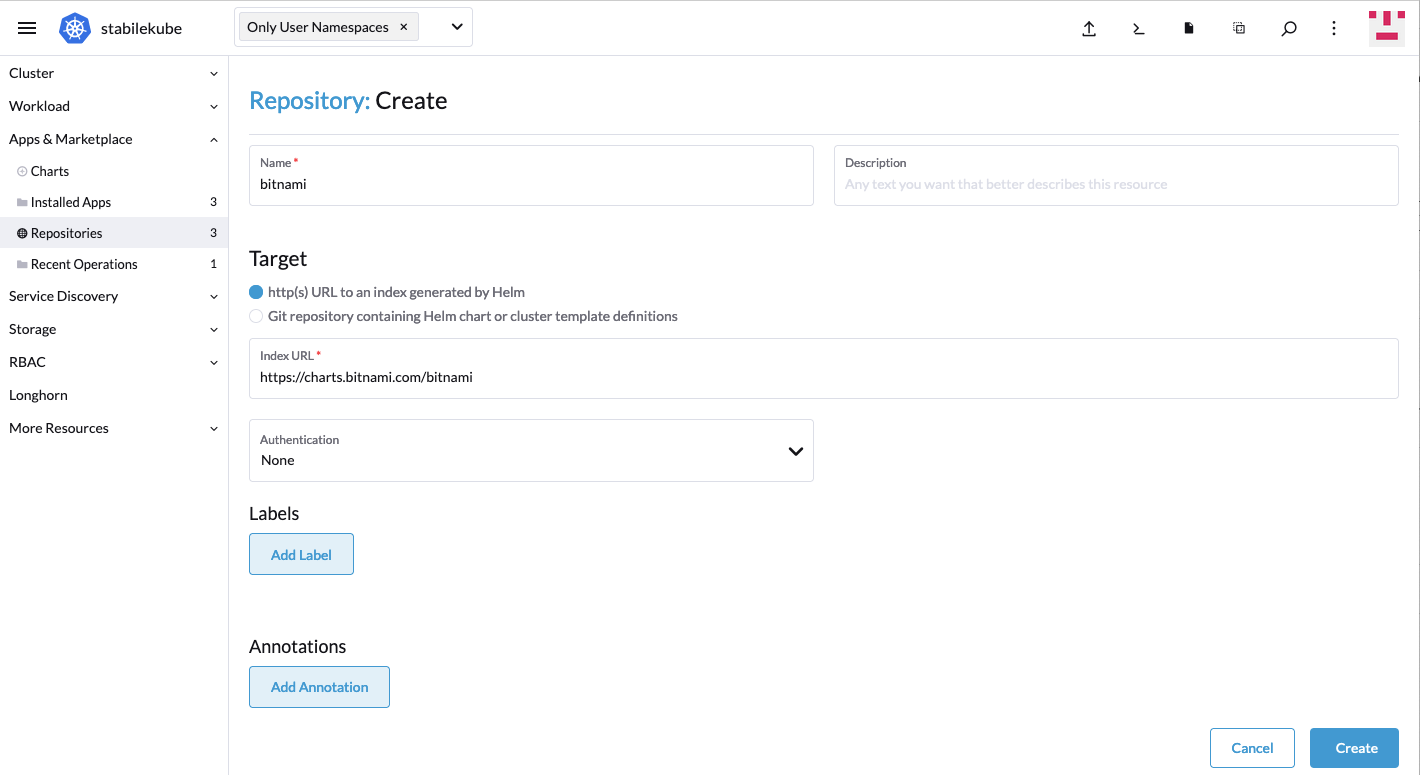The height and width of the screenshot is (775, 1420).
Task: Open Longhorn in the sidebar
Action: [x=38, y=395]
